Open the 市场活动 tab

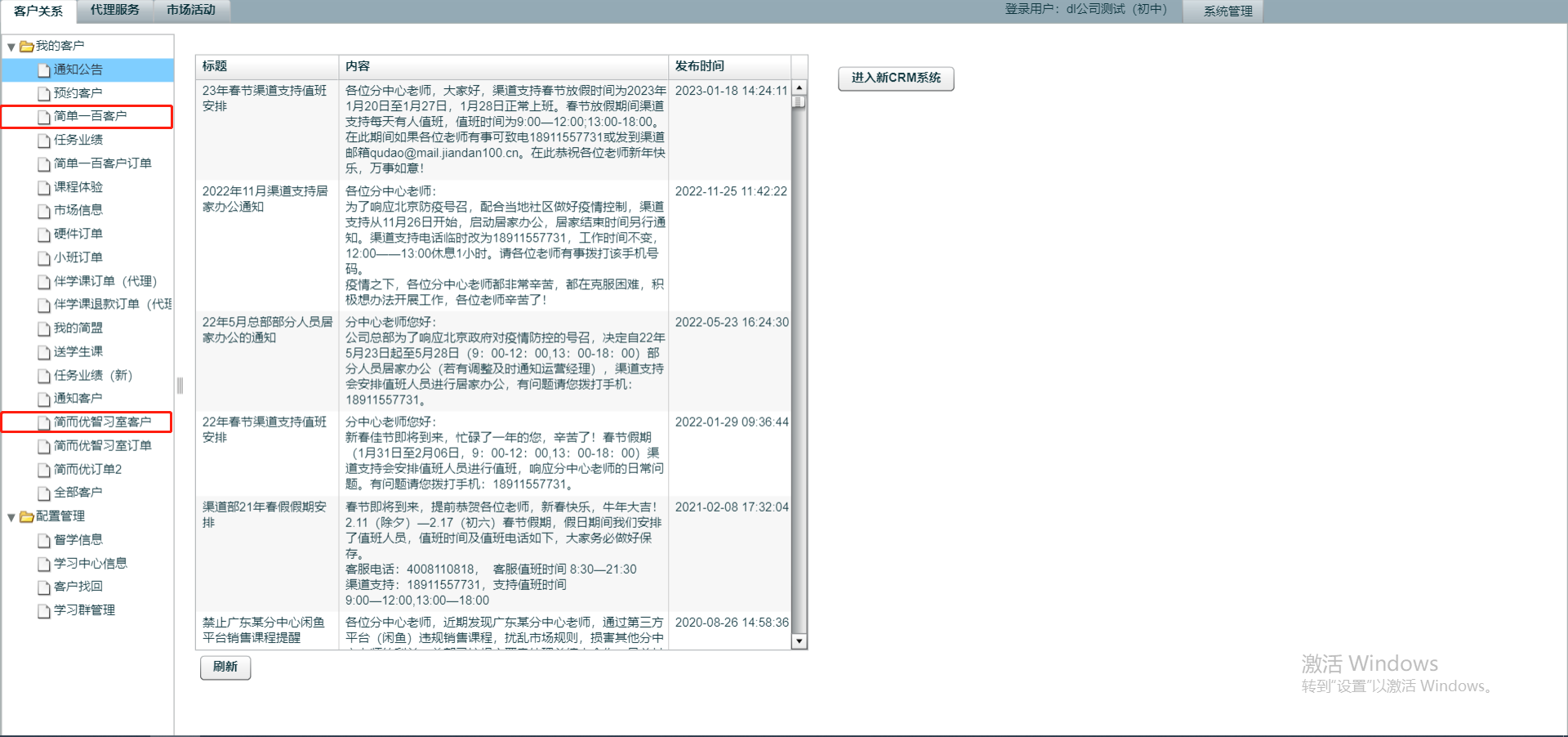tap(191, 11)
